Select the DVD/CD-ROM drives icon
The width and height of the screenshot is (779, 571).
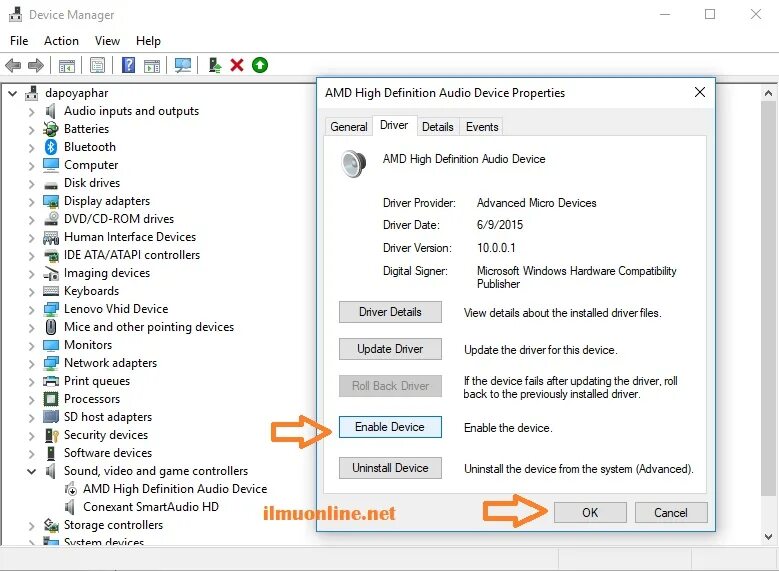(51, 219)
